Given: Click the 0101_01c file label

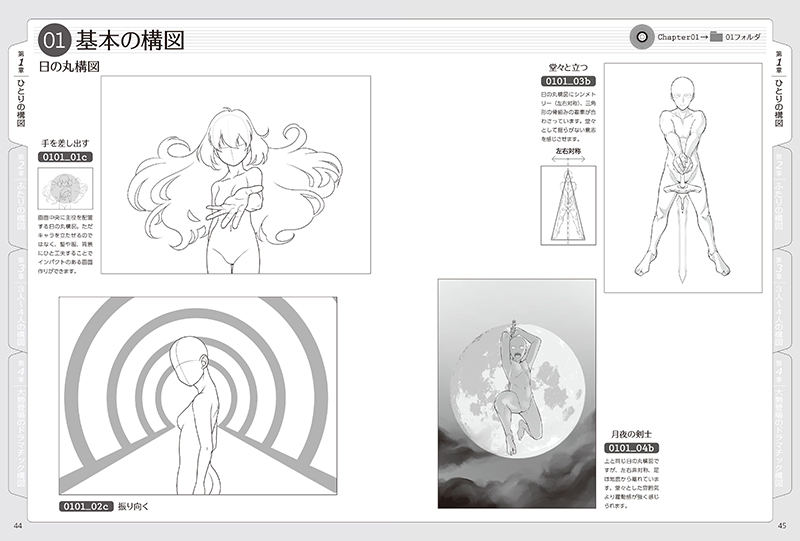Looking at the screenshot, I should (65, 157).
